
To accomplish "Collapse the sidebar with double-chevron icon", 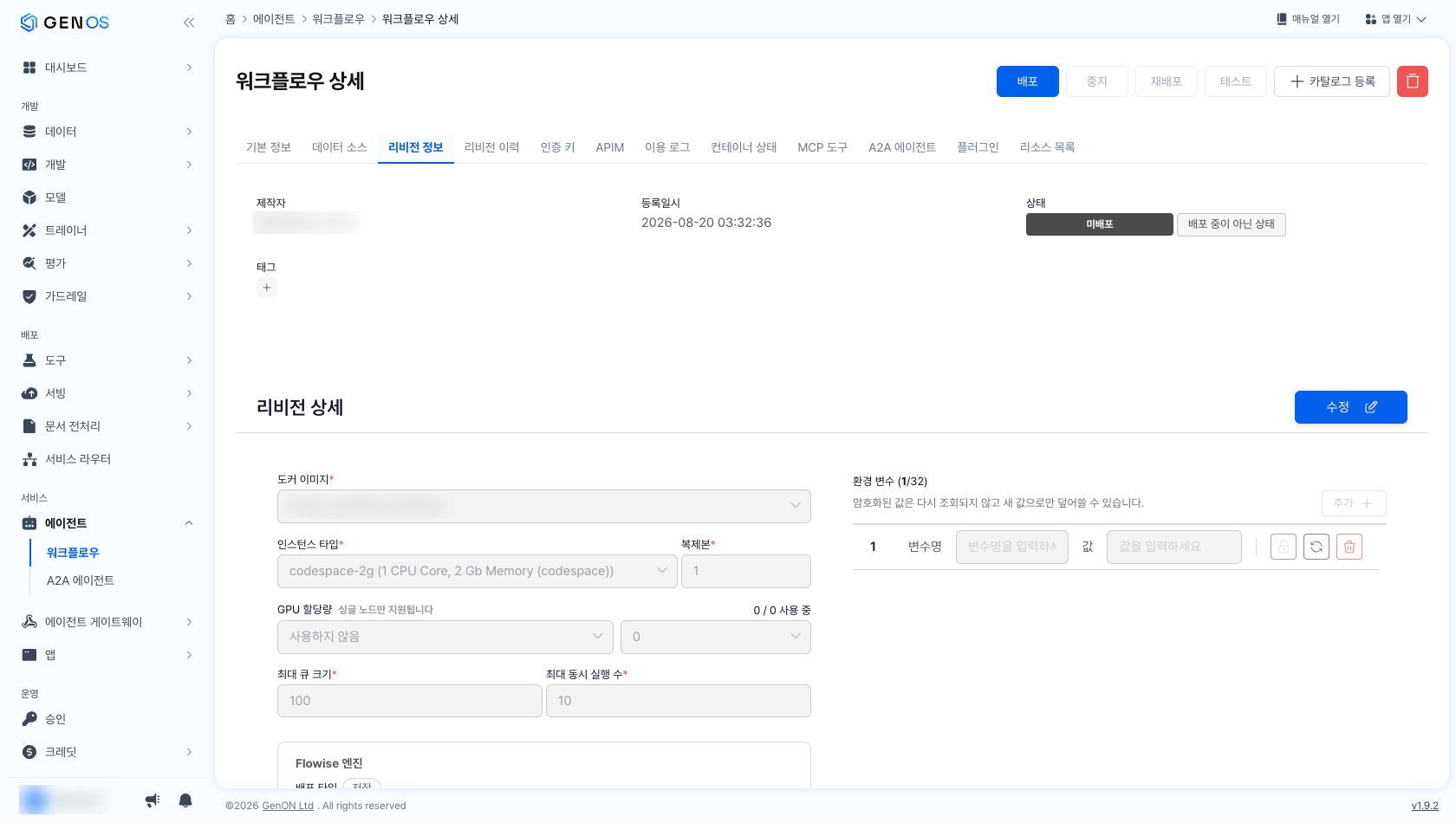I will [x=189, y=23].
